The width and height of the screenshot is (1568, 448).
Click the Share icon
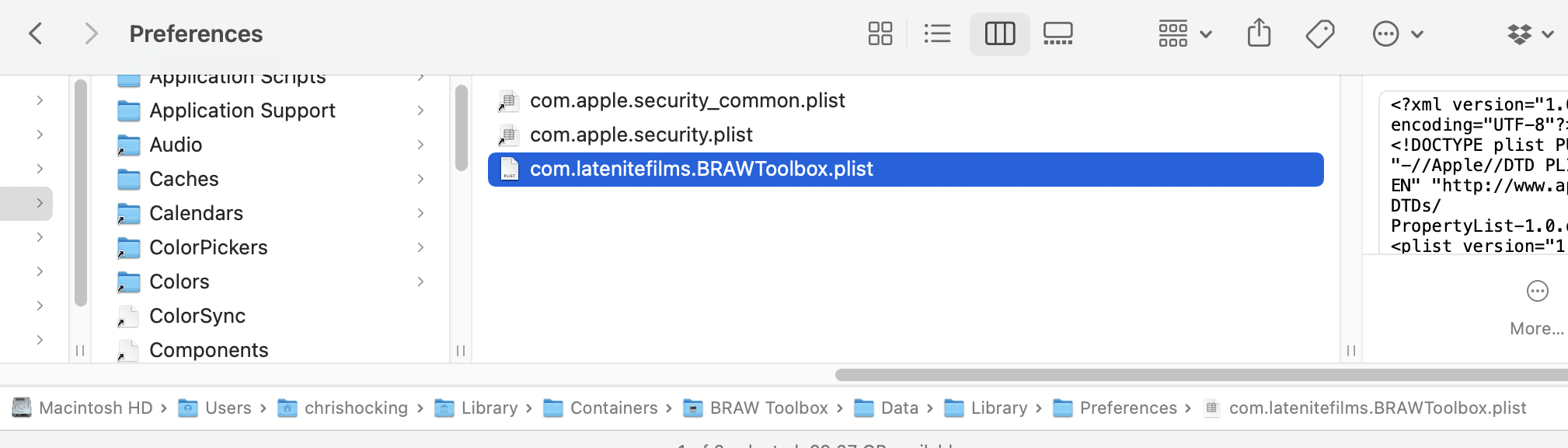[1259, 33]
